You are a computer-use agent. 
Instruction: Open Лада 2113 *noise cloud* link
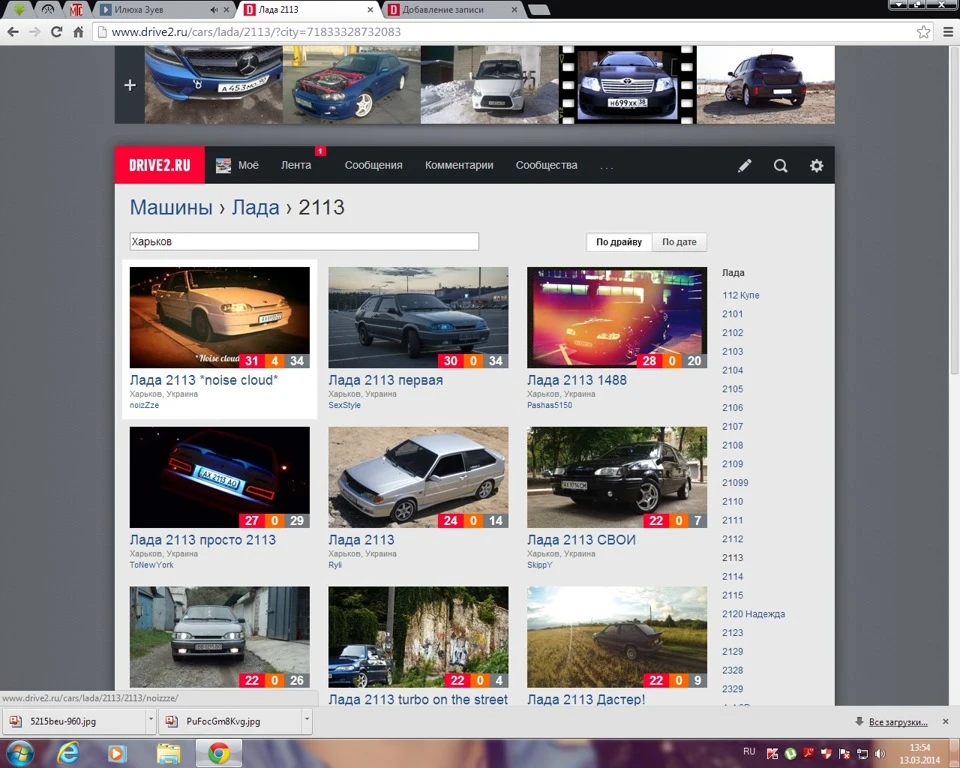(204, 380)
